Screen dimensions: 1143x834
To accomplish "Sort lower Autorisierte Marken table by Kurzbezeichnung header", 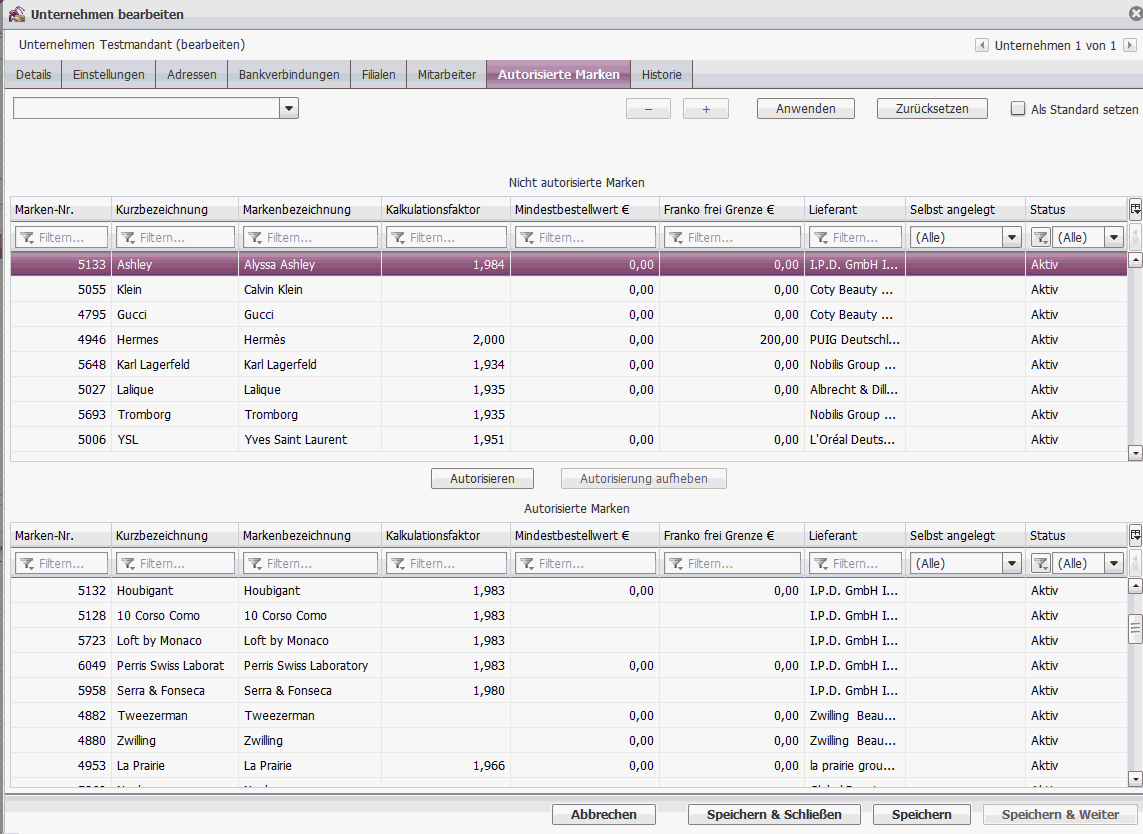I will (x=175, y=535).
